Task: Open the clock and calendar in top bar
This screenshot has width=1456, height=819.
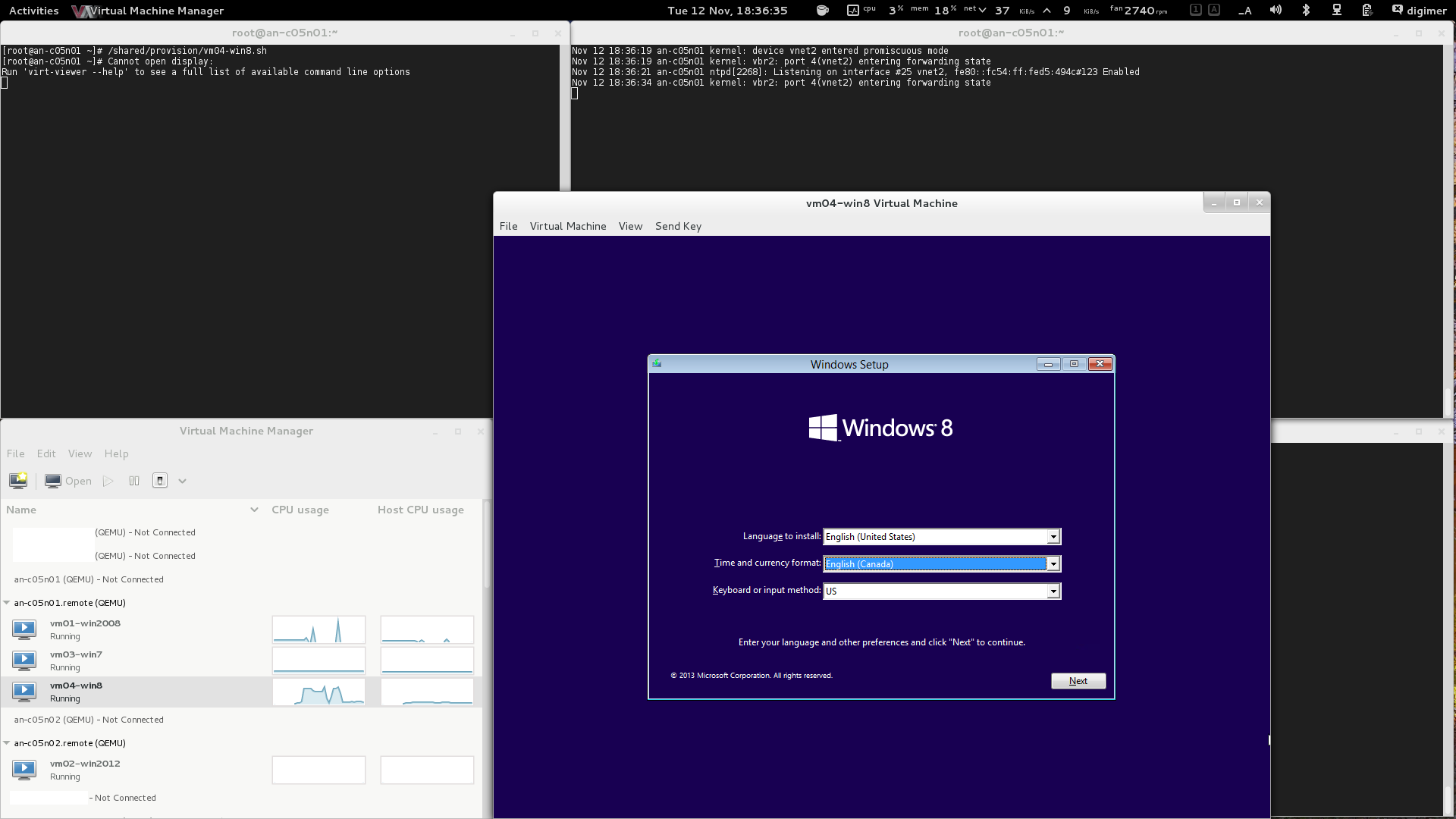Action: 727,11
